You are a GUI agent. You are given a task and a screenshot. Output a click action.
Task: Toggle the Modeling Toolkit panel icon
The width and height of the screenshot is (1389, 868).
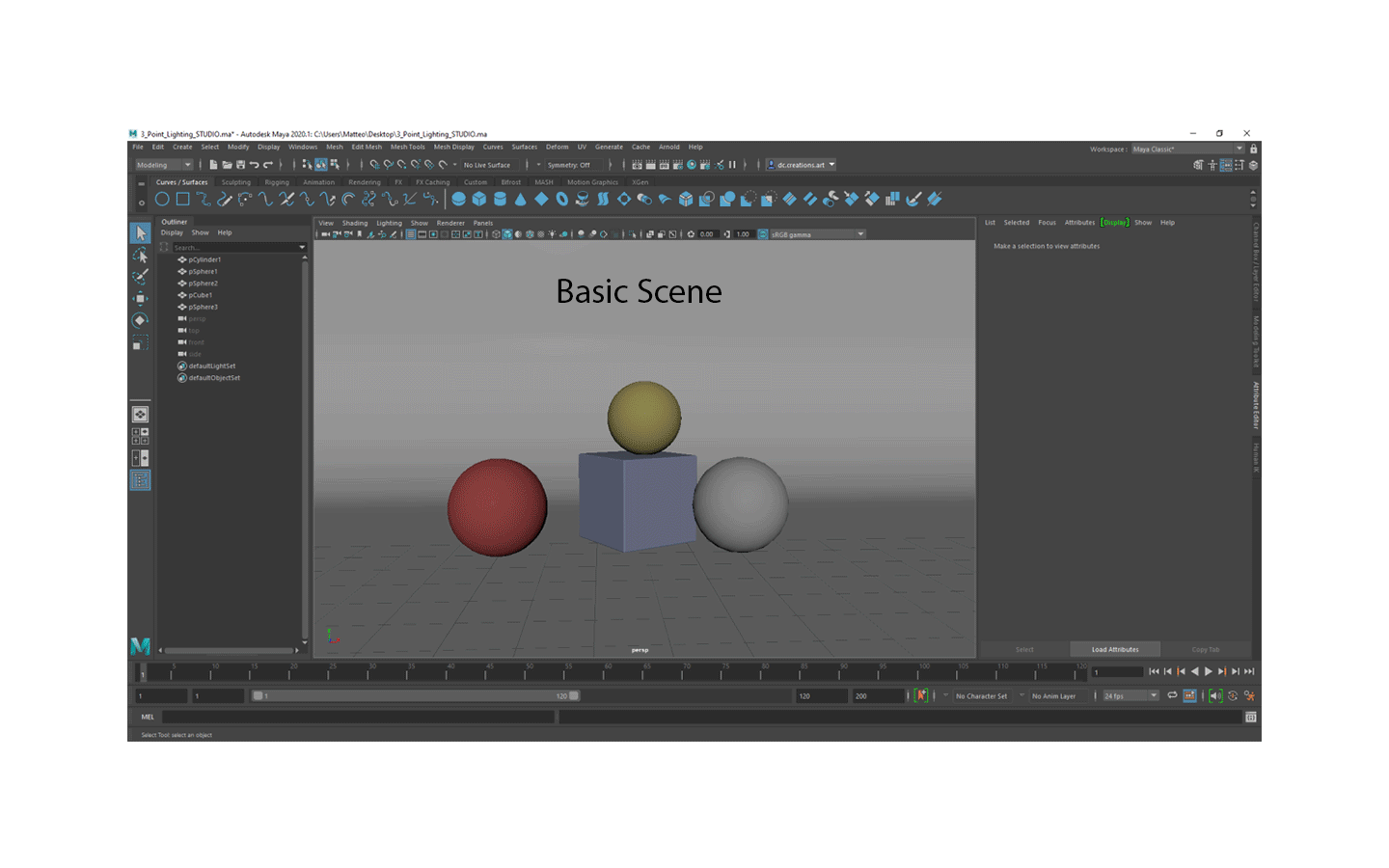1198,165
